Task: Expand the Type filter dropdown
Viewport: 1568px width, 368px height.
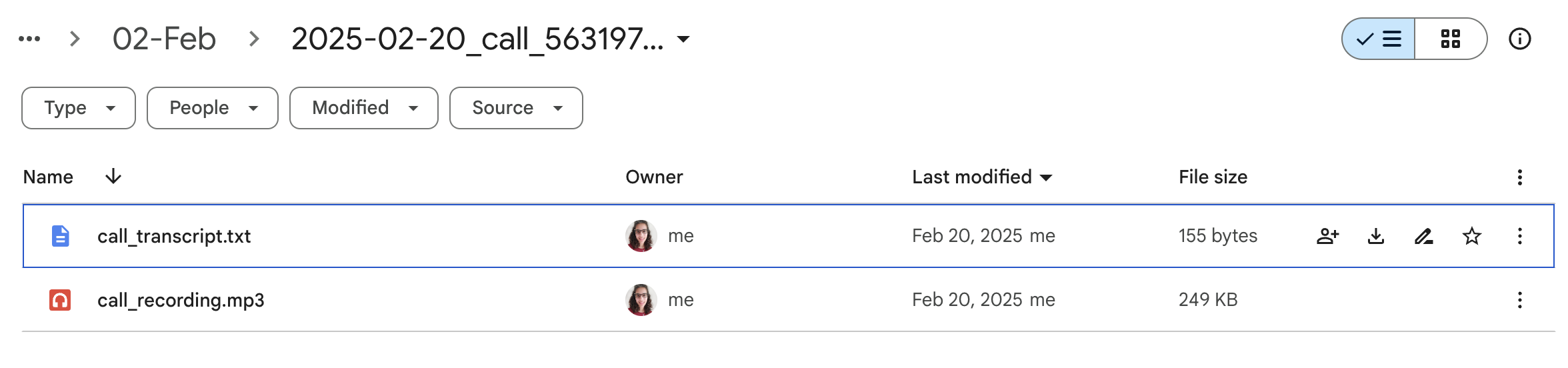Action: 79,108
